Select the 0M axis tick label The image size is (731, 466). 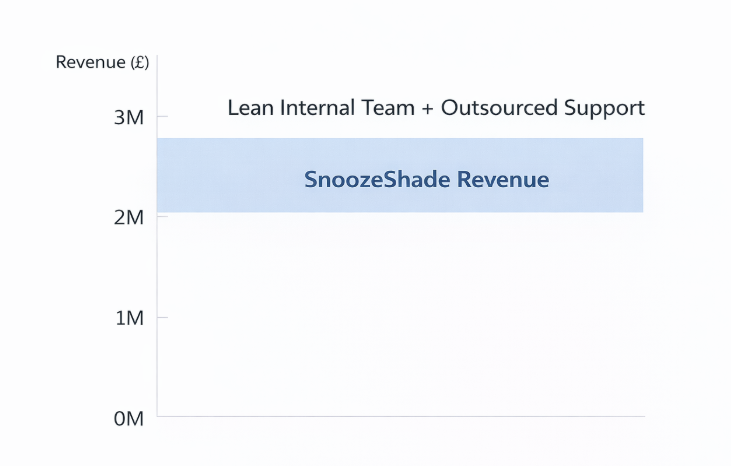click(129, 419)
